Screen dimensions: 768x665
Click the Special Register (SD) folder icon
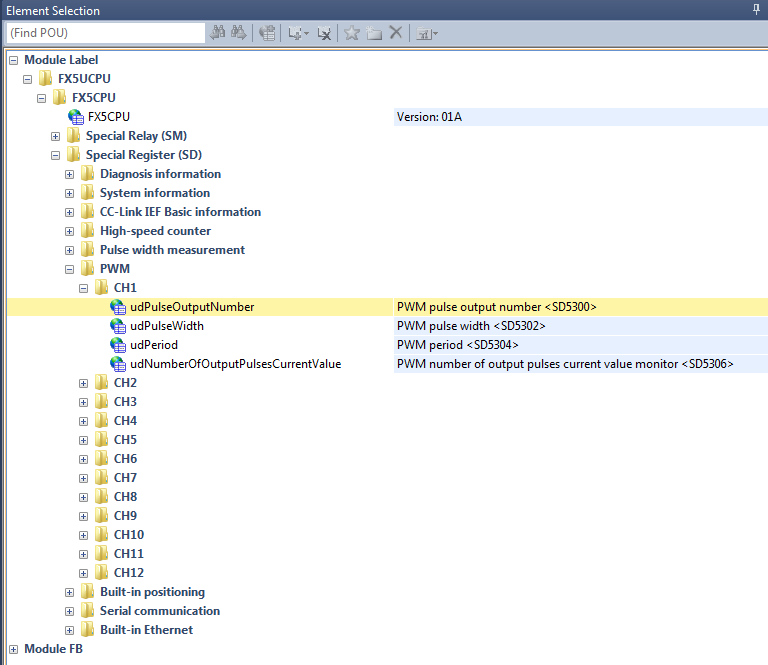pyautogui.click(x=73, y=154)
